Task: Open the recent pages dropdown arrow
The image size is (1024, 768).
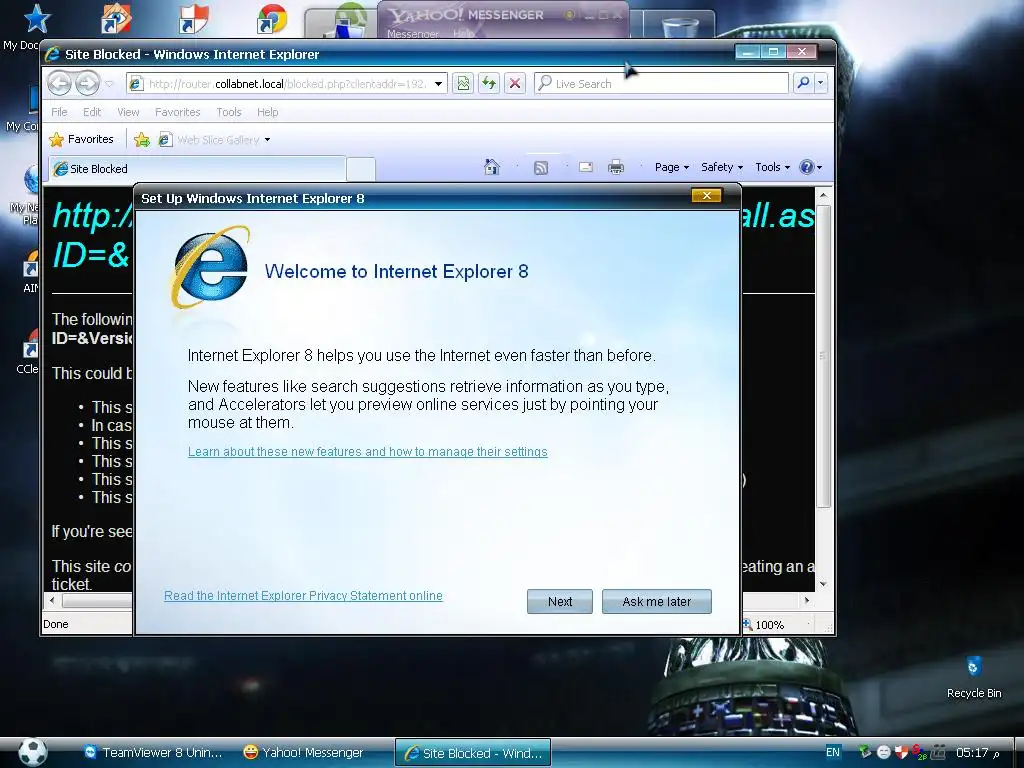Action: tap(109, 84)
